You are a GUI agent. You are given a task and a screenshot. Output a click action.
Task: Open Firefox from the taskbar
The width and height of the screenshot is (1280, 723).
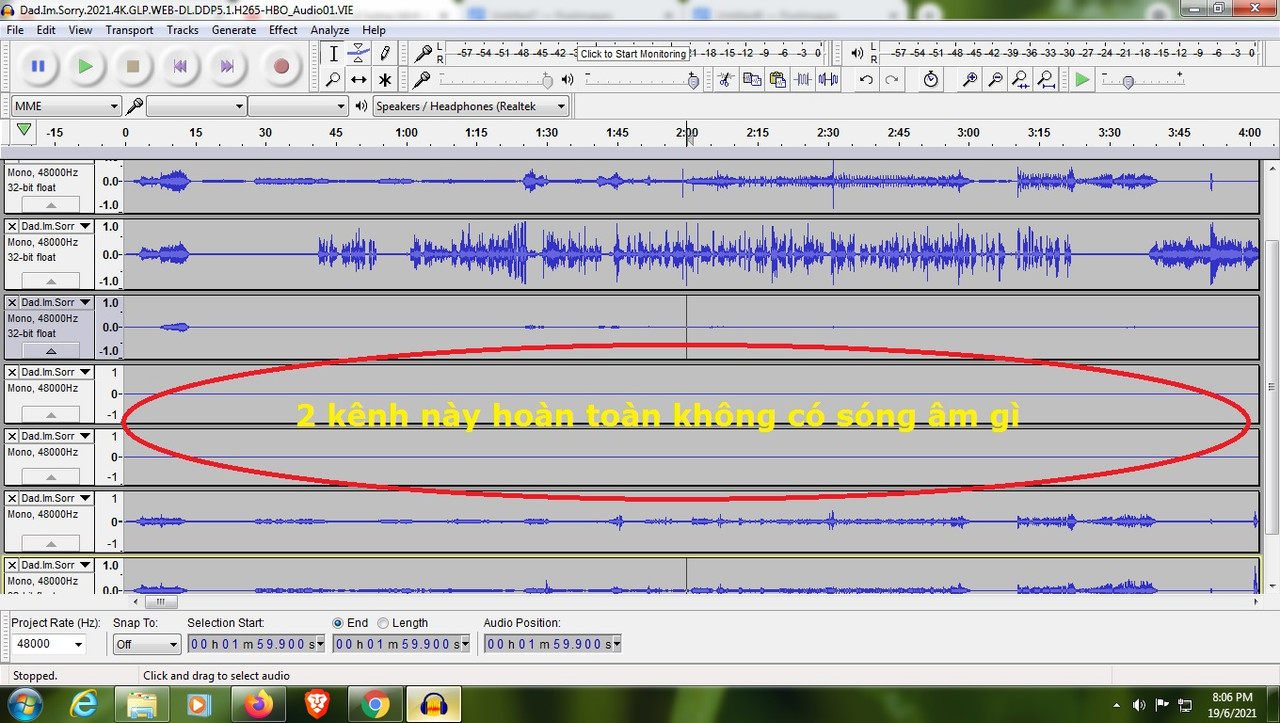pyautogui.click(x=259, y=705)
